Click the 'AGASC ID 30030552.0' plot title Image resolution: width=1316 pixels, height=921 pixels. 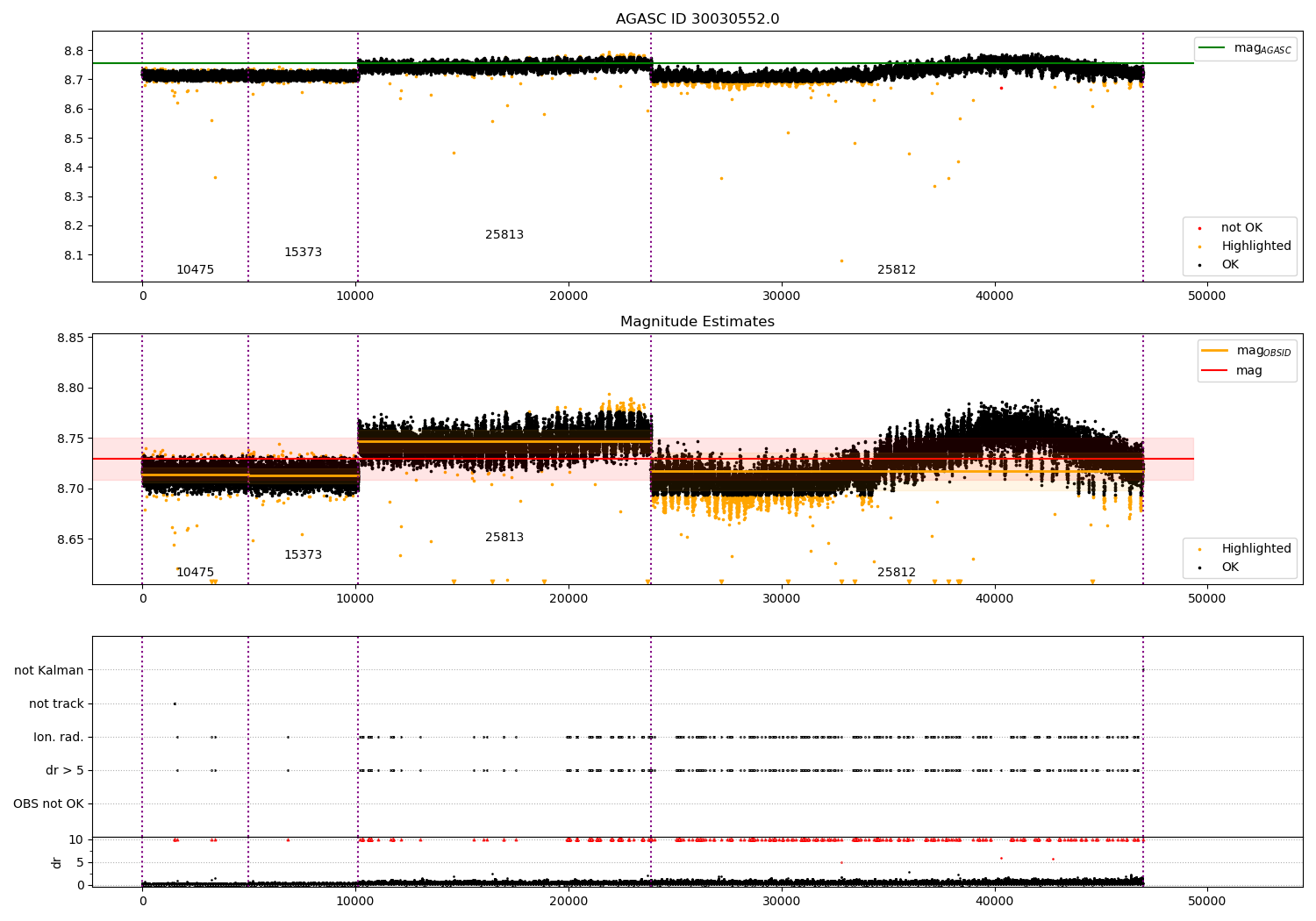697,19
